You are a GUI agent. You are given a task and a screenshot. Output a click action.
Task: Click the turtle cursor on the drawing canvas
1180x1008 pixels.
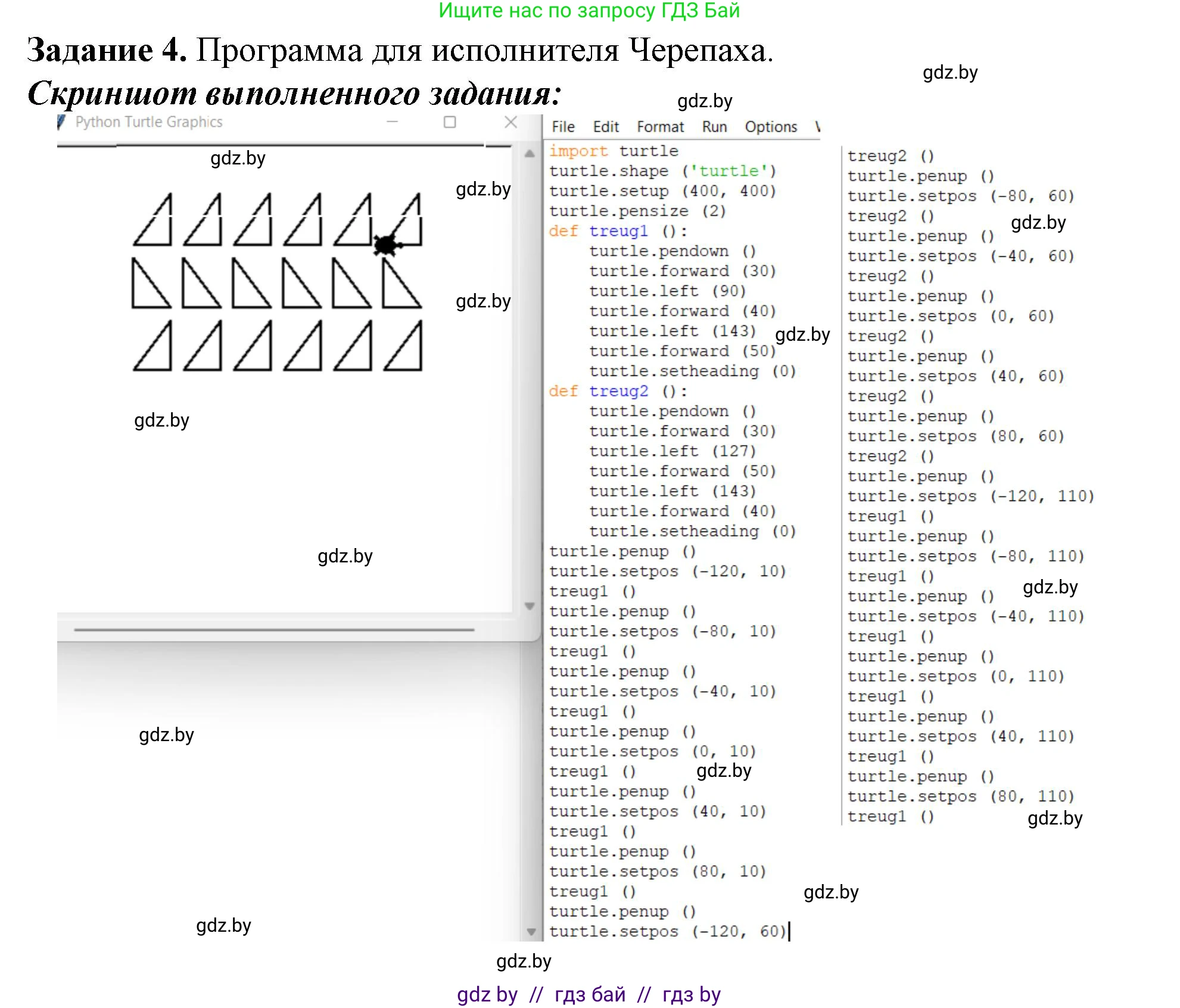click(x=387, y=244)
